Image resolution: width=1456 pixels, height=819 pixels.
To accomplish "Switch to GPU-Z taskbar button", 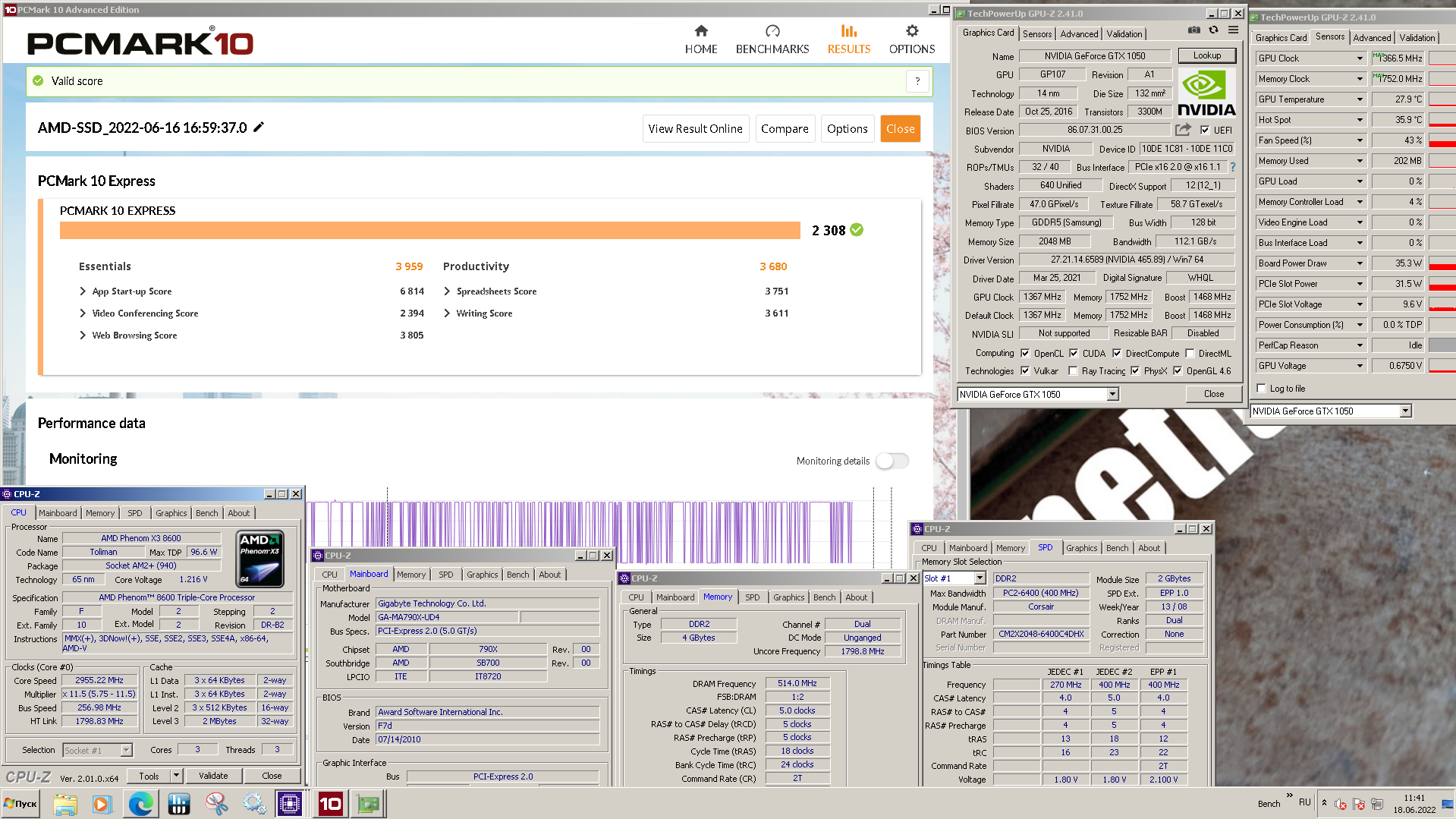I will (x=369, y=804).
